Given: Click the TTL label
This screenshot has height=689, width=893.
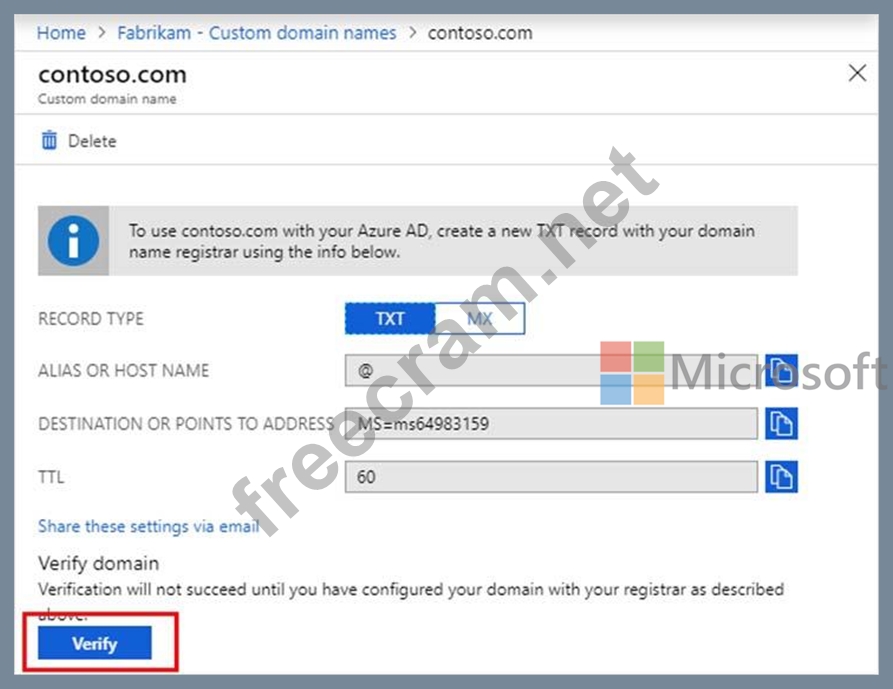Looking at the screenshot, I should click(x=51, y=477).
